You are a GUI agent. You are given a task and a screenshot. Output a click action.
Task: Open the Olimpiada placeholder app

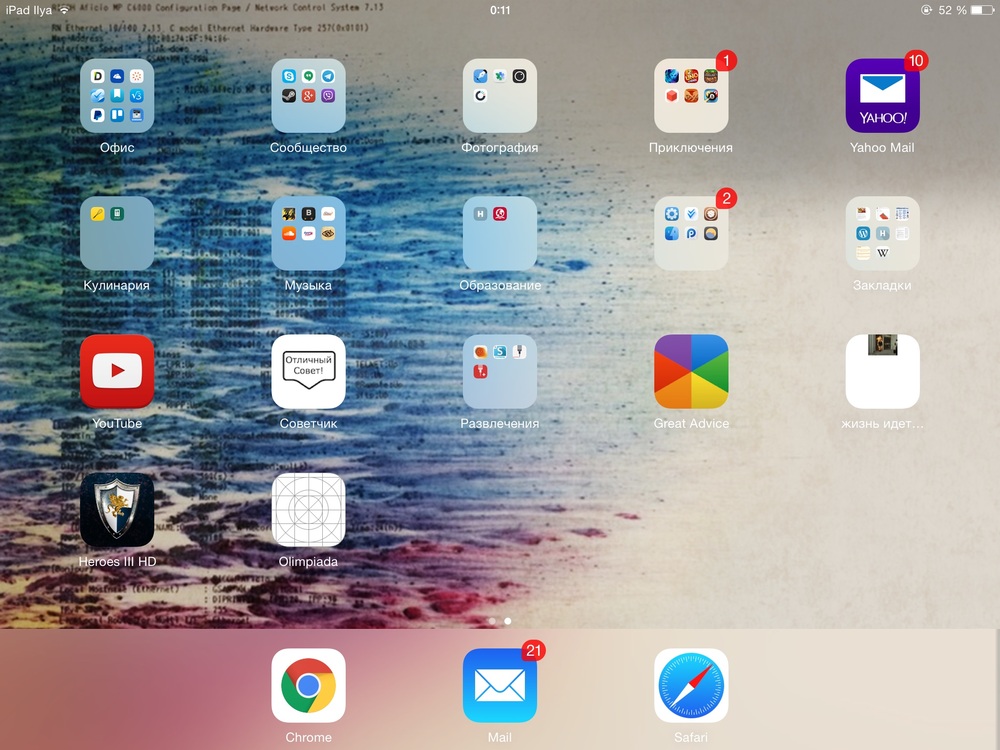(308, 510)
